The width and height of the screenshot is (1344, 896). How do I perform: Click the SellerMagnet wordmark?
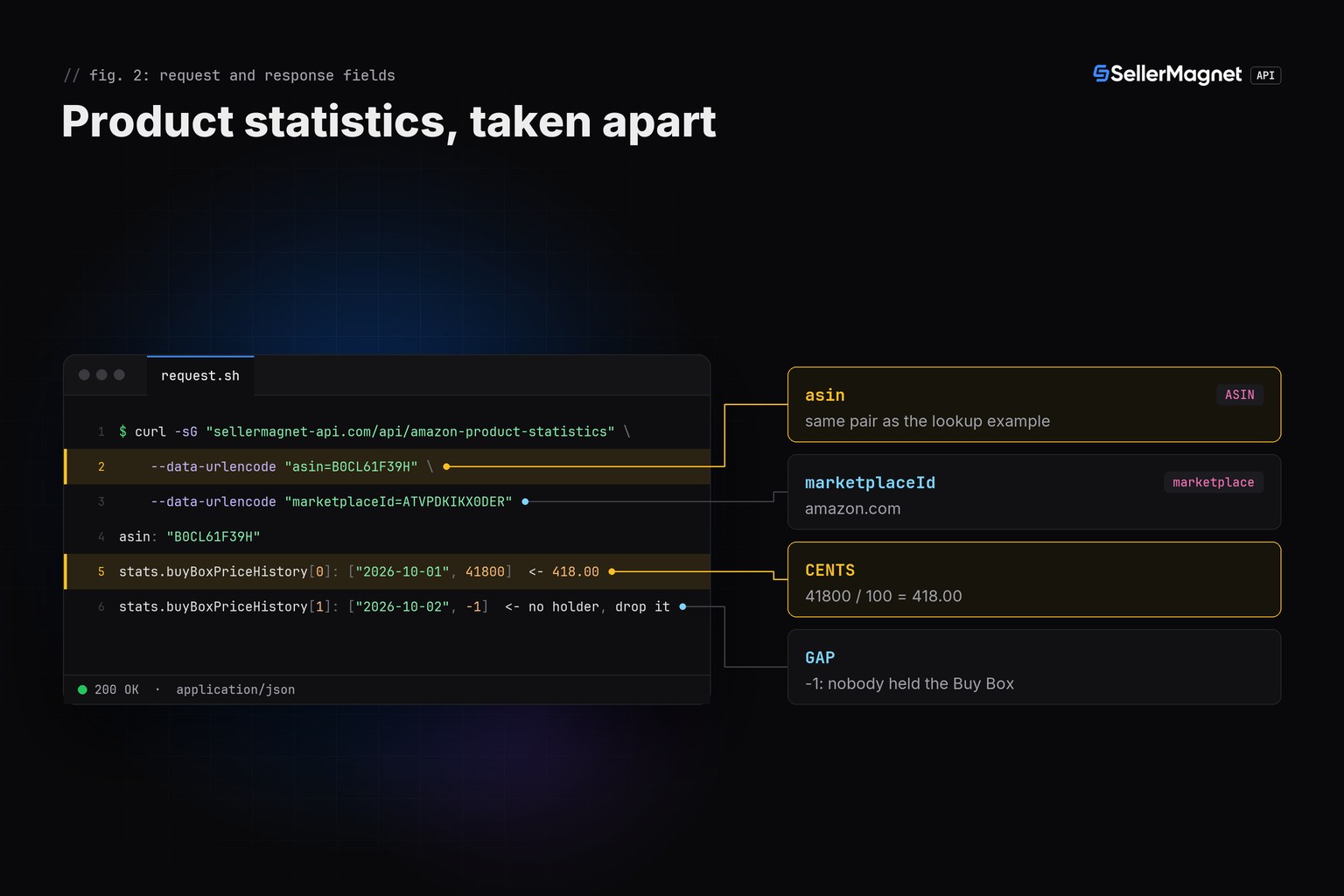[1176, 74]
